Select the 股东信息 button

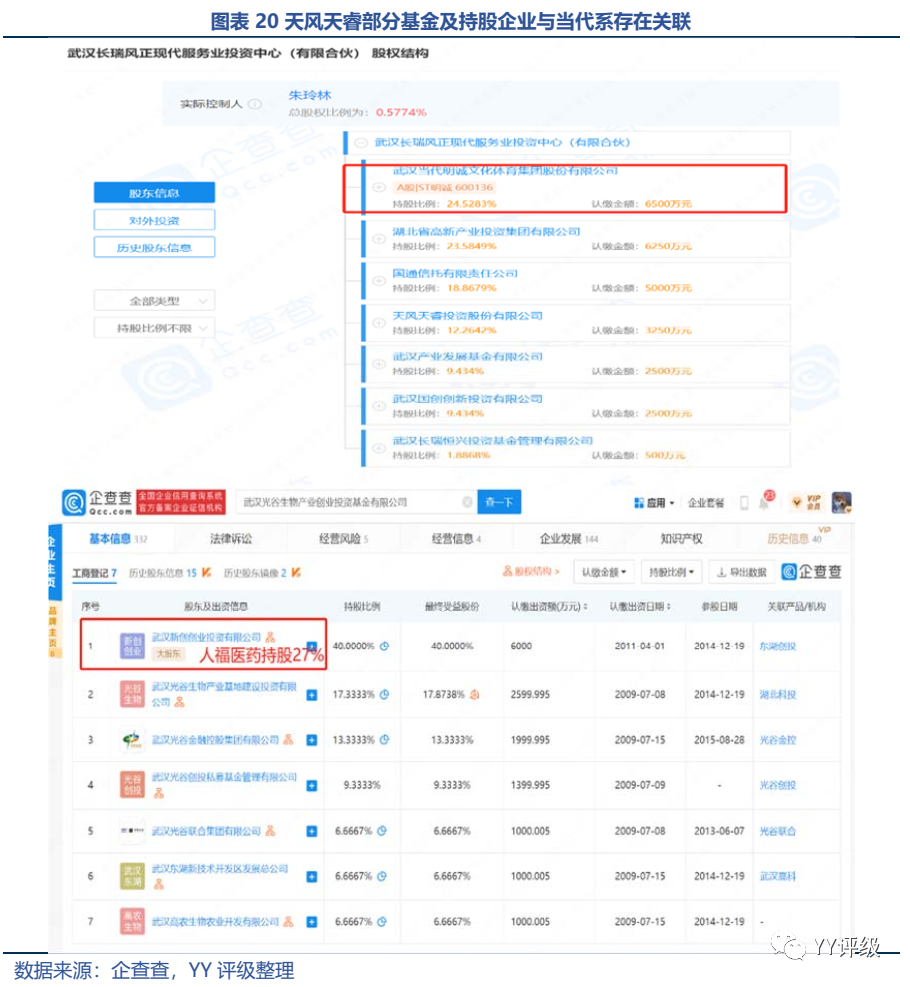click(x=154, y=193)
